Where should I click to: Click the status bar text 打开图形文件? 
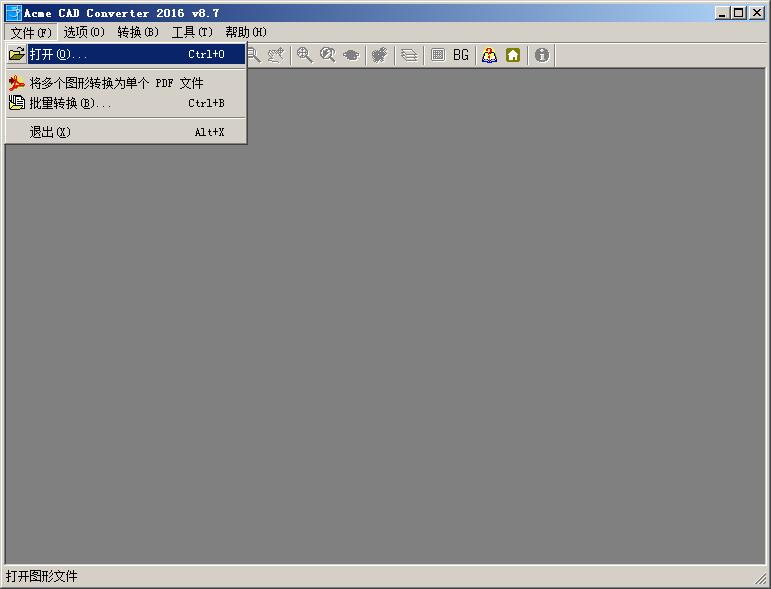pyautogui.click(x=42, y=576)
